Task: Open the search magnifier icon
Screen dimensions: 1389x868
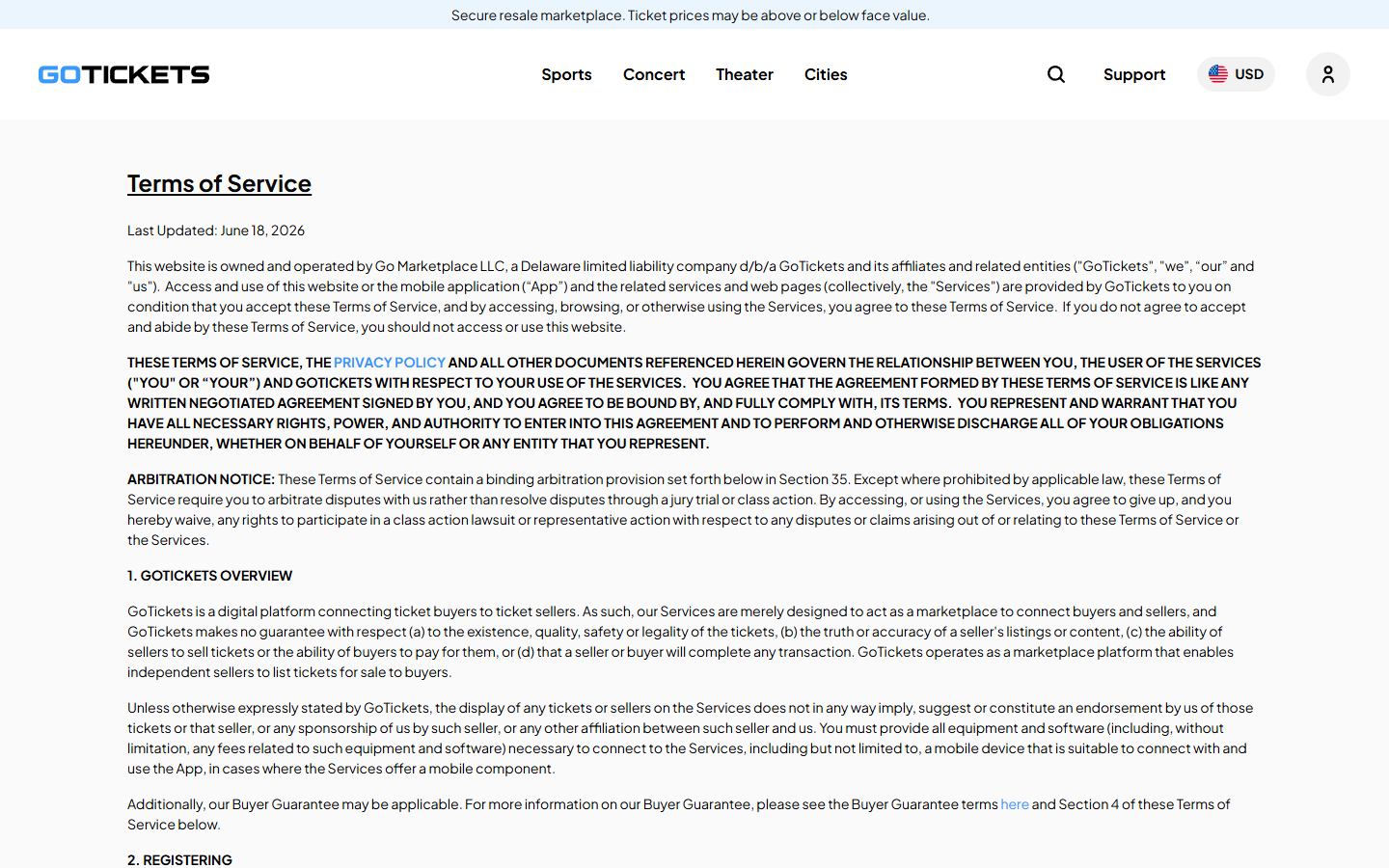Action: (1056, 74)
